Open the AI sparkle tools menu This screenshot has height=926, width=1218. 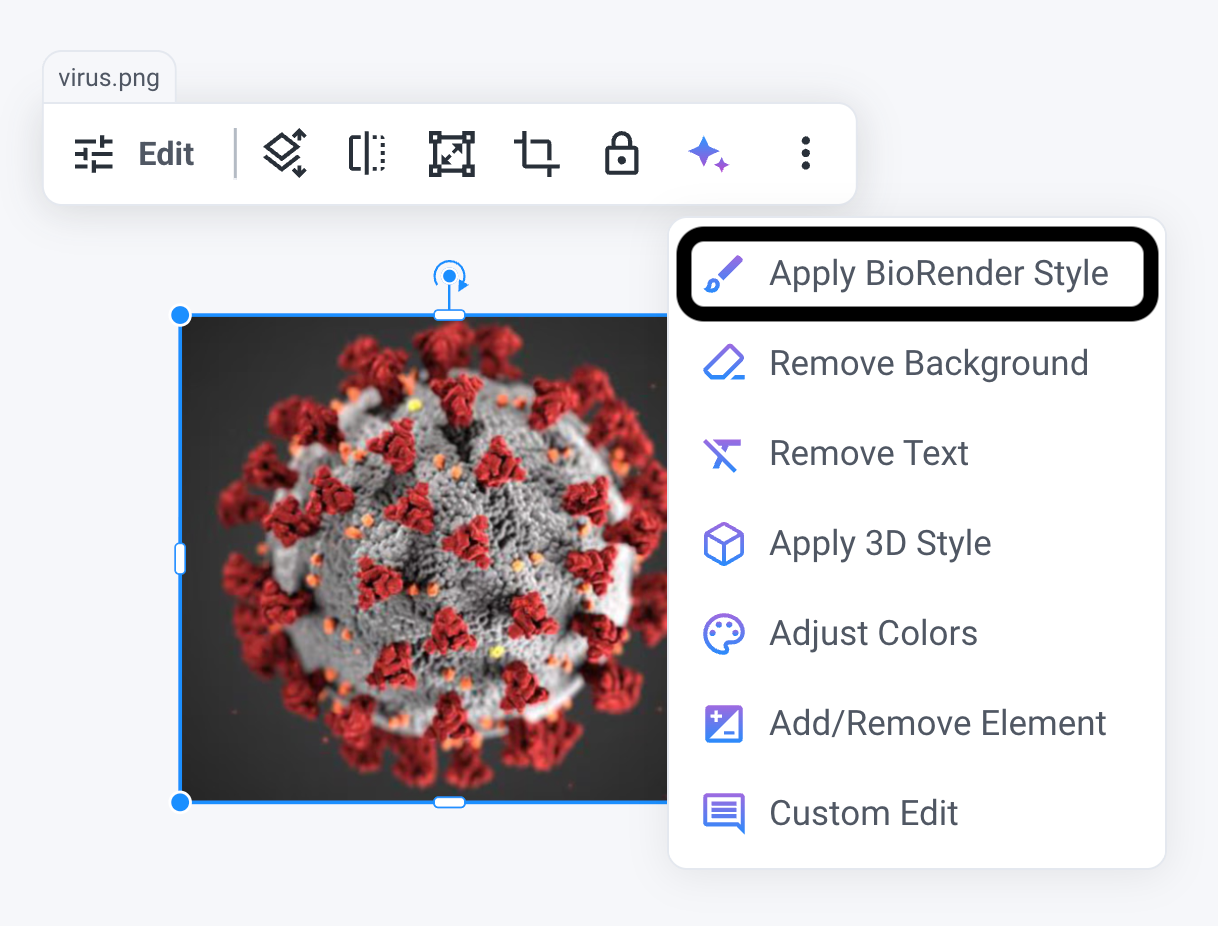708,154
